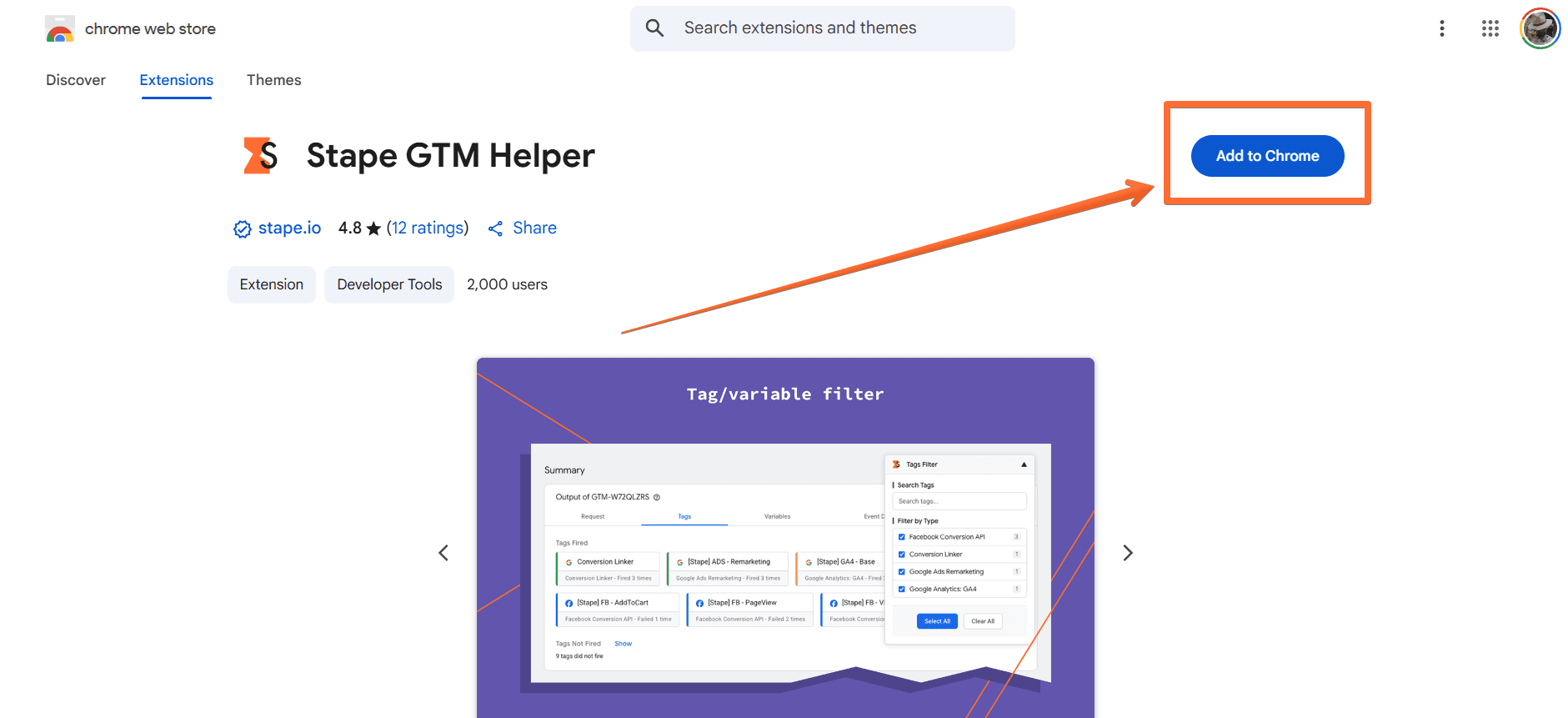Toggle the Conversion Linker checkbox
Viewport: 1568px width, 718px height.
[x=901, y=555]
